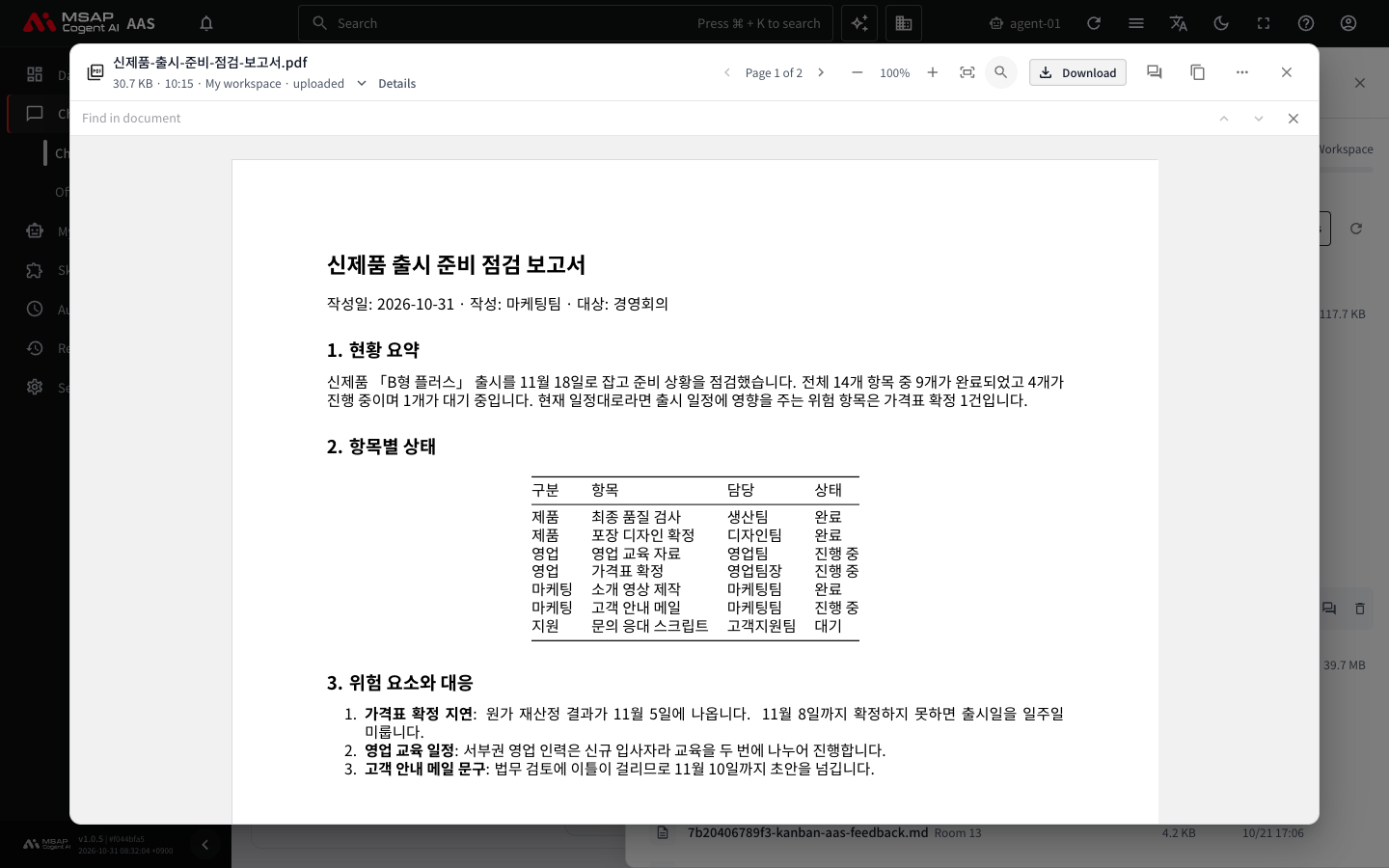Image resolution: width=1389 pixels, height=868 pixels.
Task: Jump to next search match
Action: pyautogui.click(x=1259, y=118)
